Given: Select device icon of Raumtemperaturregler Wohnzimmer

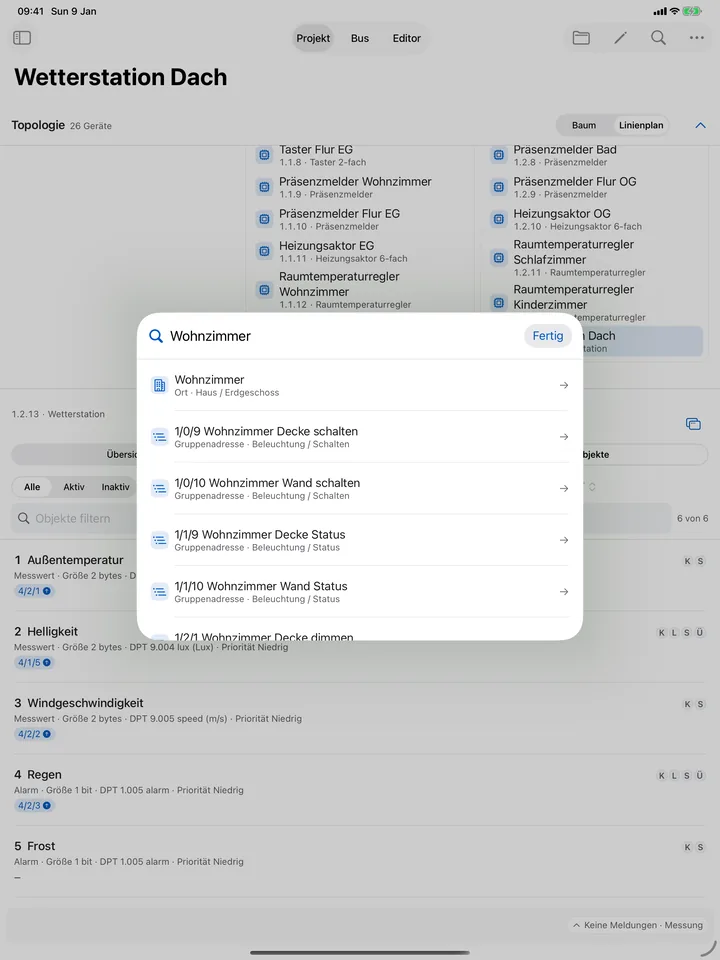Looking at the screenshot, I should (x=264, y=290).
